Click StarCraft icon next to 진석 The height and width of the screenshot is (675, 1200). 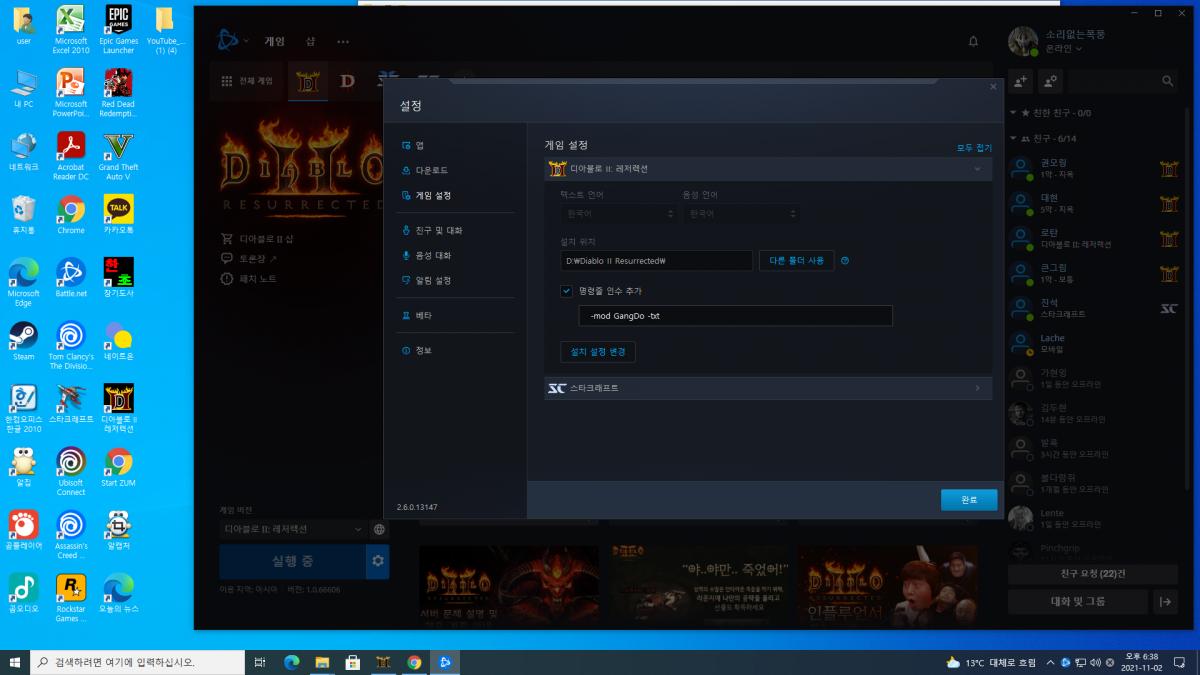coord(1169,309)
